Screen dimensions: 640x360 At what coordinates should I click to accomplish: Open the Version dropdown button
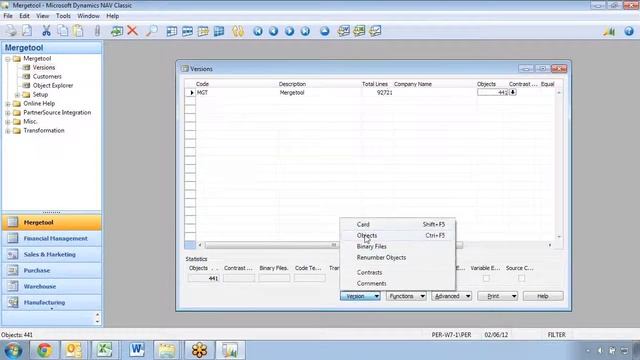point(360,296)
